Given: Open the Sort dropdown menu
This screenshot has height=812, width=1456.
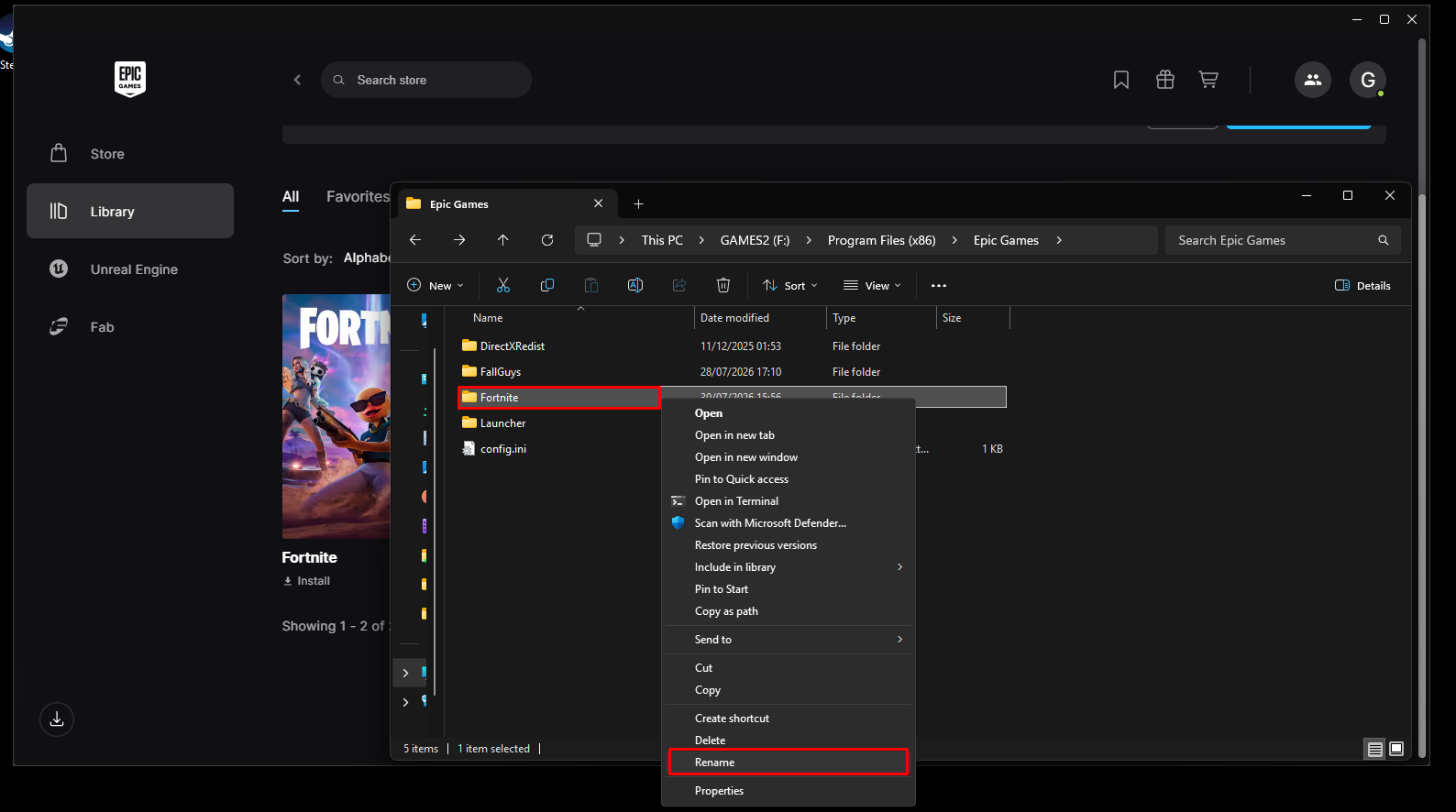Looking at the screenshot, I should pyautogui.click(x=790, y=285).
